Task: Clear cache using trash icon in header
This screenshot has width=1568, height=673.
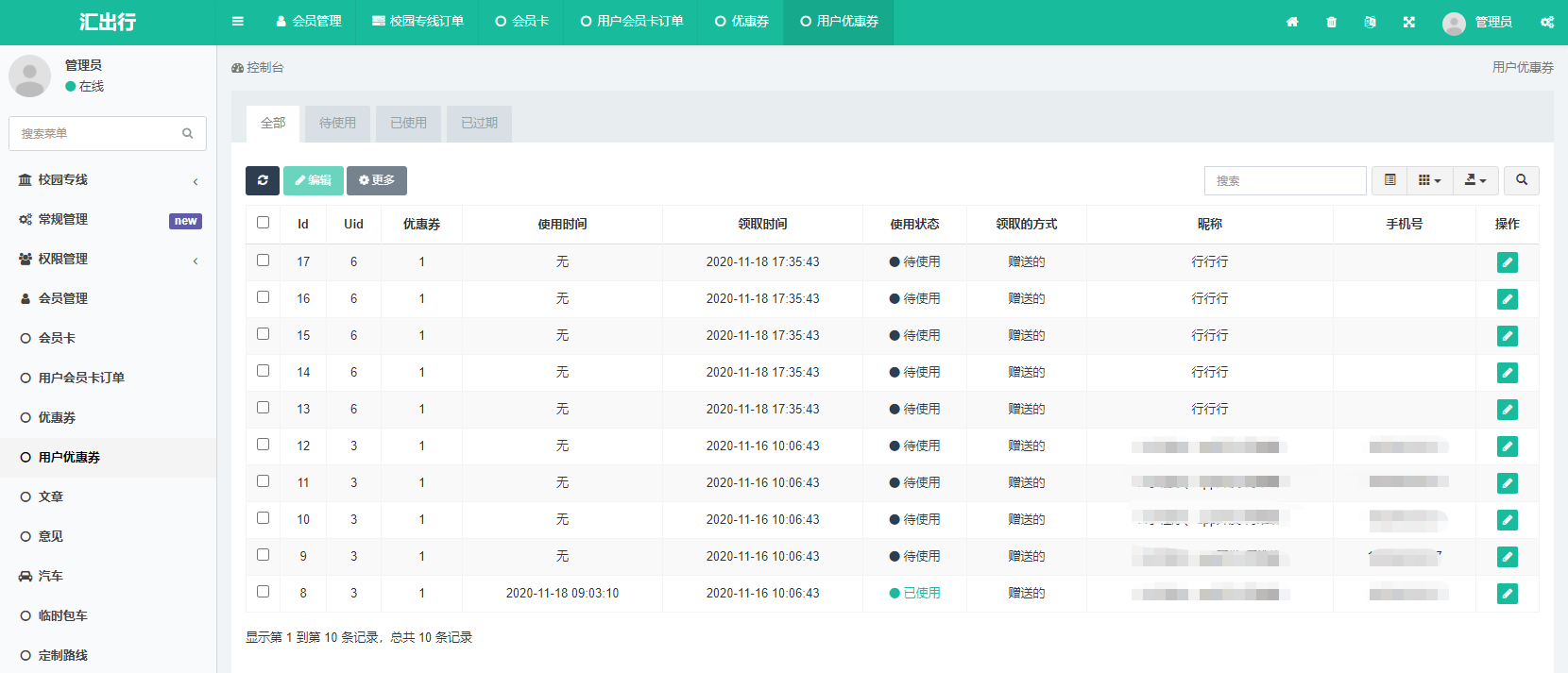Action: [1331, 22]
